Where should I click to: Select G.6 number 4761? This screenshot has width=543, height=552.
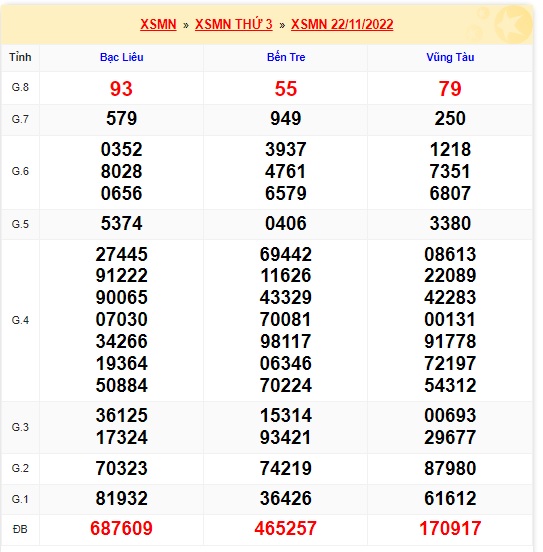coord(286,171)
